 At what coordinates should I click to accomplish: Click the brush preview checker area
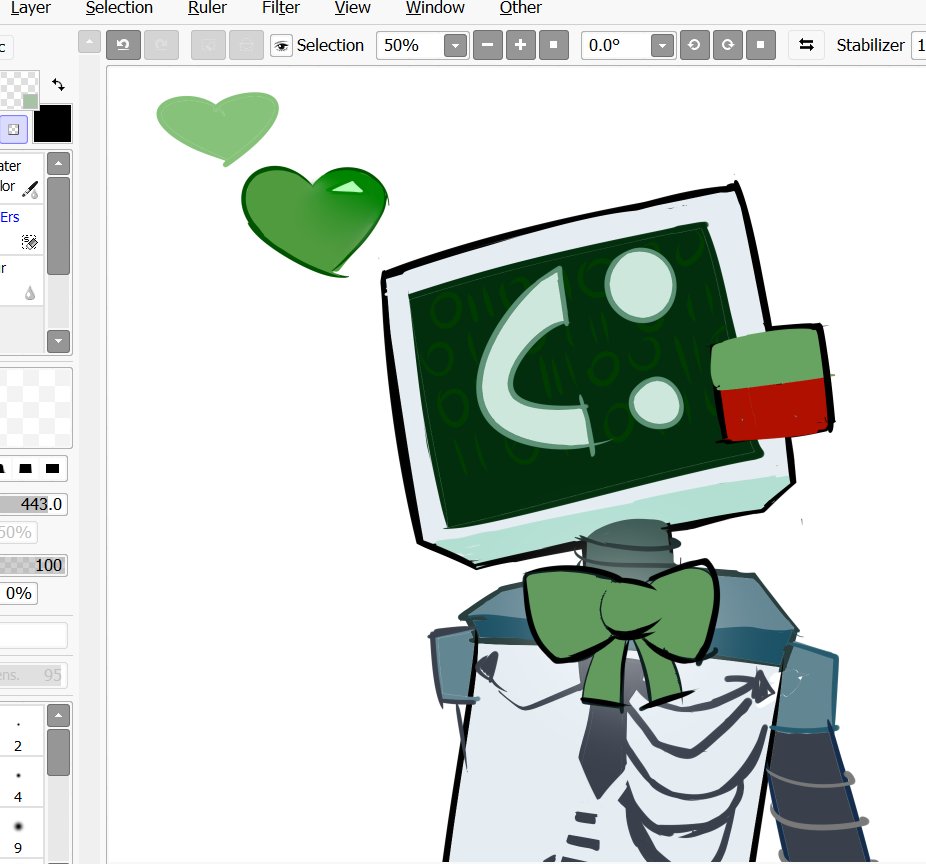click(x=35, y=407)
